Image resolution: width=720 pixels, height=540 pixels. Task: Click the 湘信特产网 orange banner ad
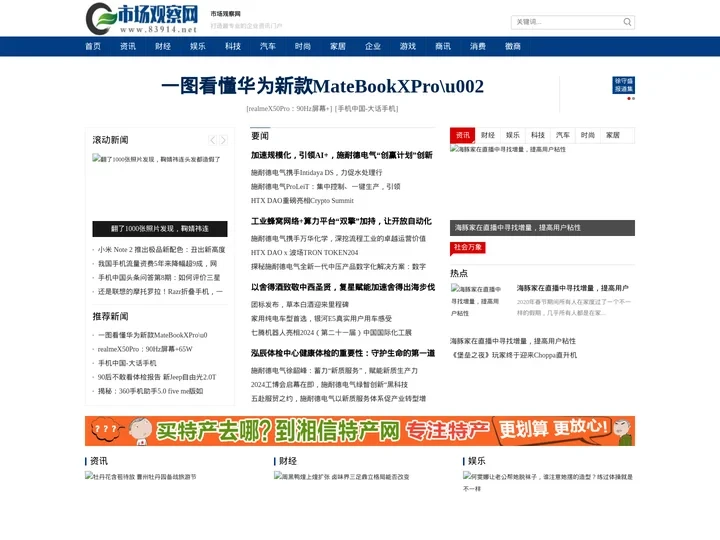(360, 431)
